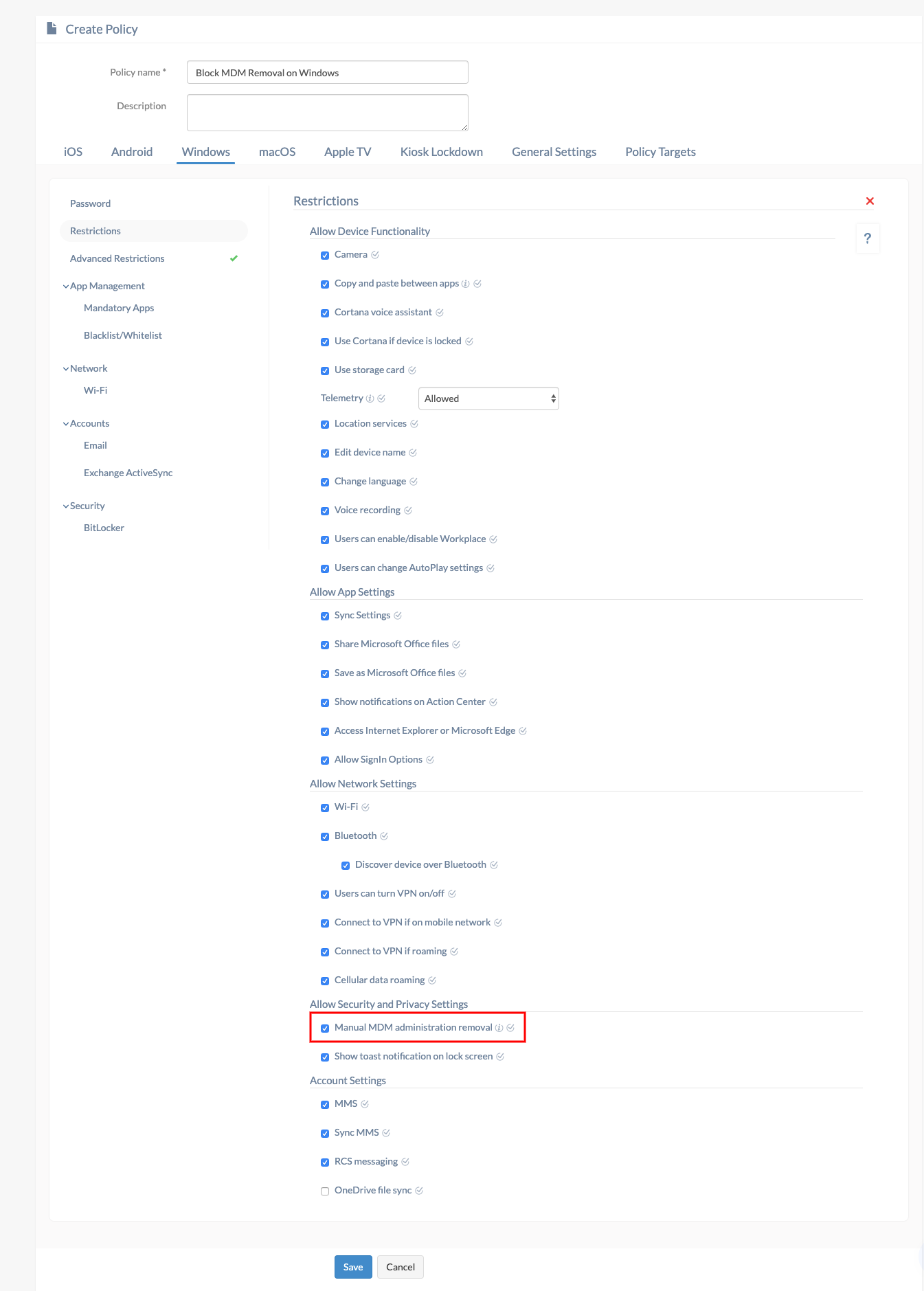Uncheck Users can turn VPN on/off
Image resolution: width=924 pixels, height=1291 pixels.
coord(325,895)
